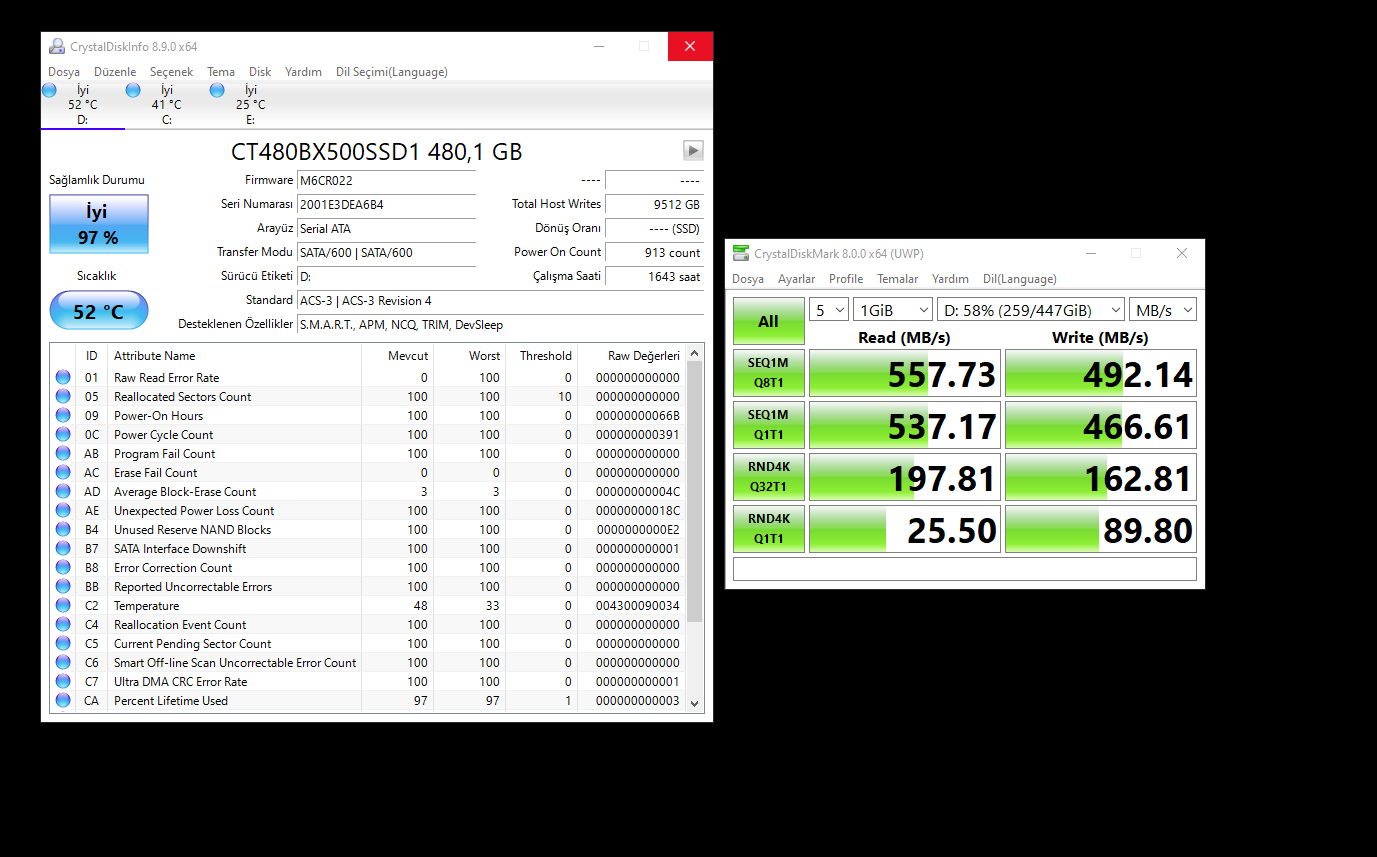Start the RND4K Q32T1 test

[768, 477]
